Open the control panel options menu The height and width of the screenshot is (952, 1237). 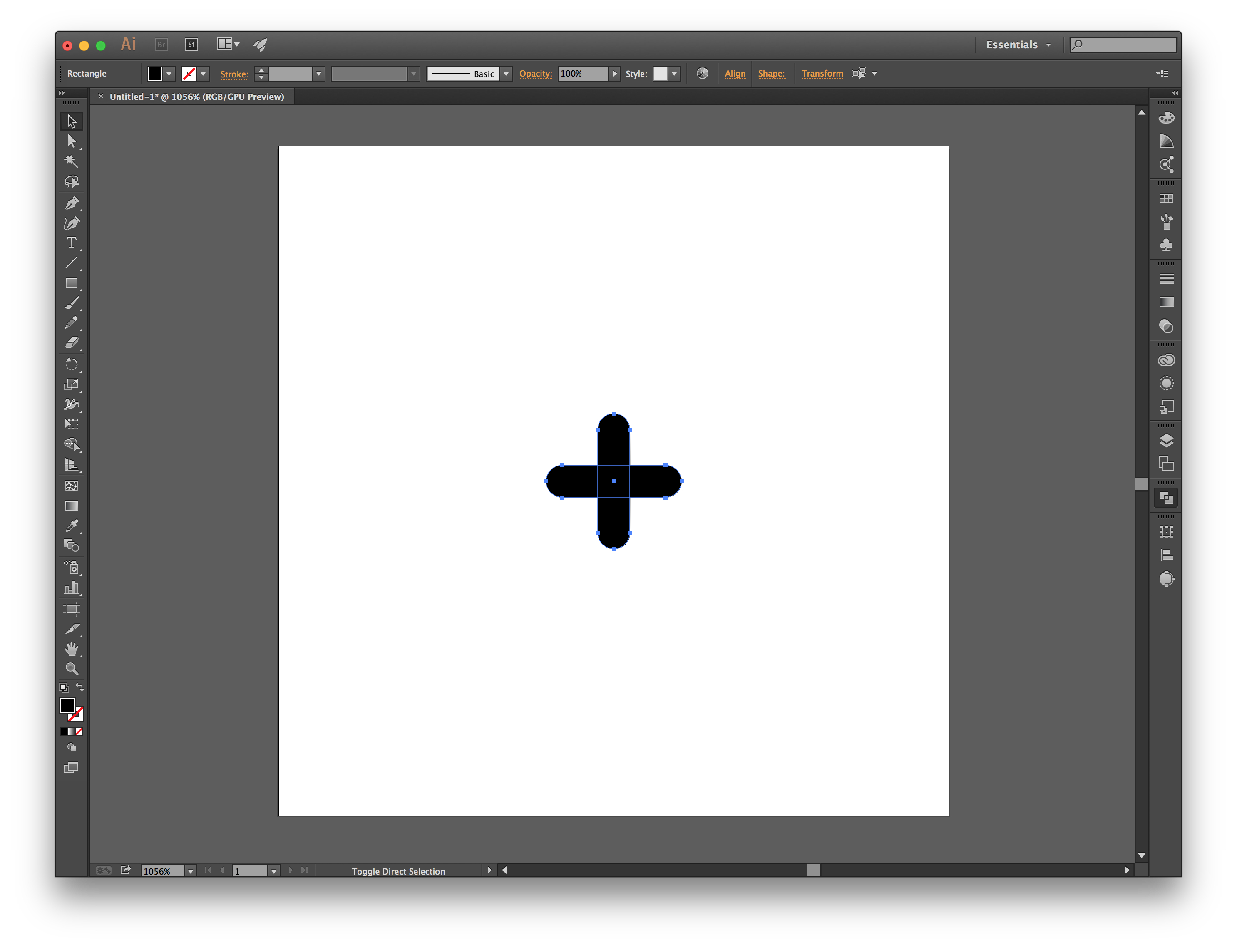pos(1162,73)
